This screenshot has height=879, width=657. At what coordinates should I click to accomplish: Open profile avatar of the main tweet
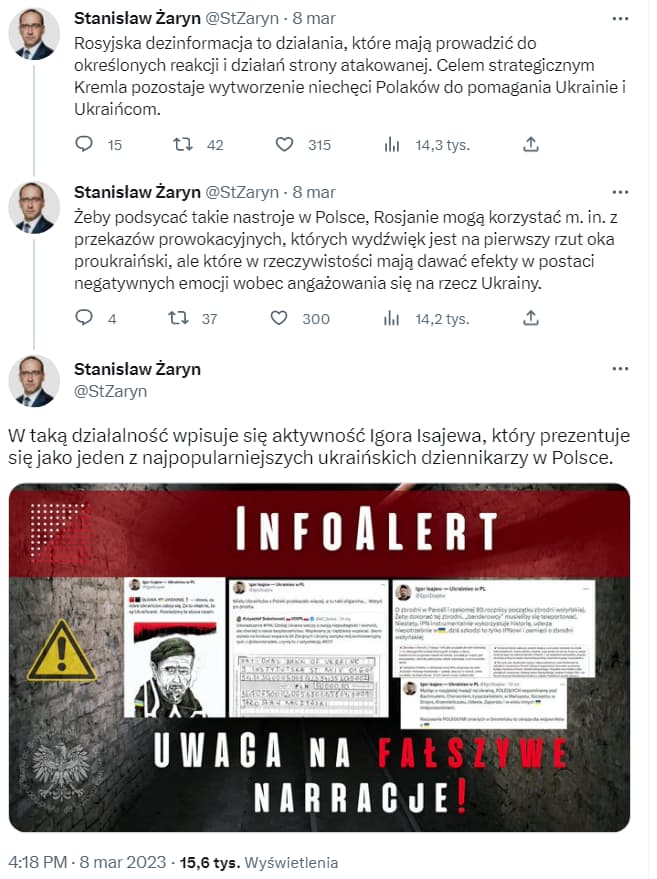click(34, 381)
